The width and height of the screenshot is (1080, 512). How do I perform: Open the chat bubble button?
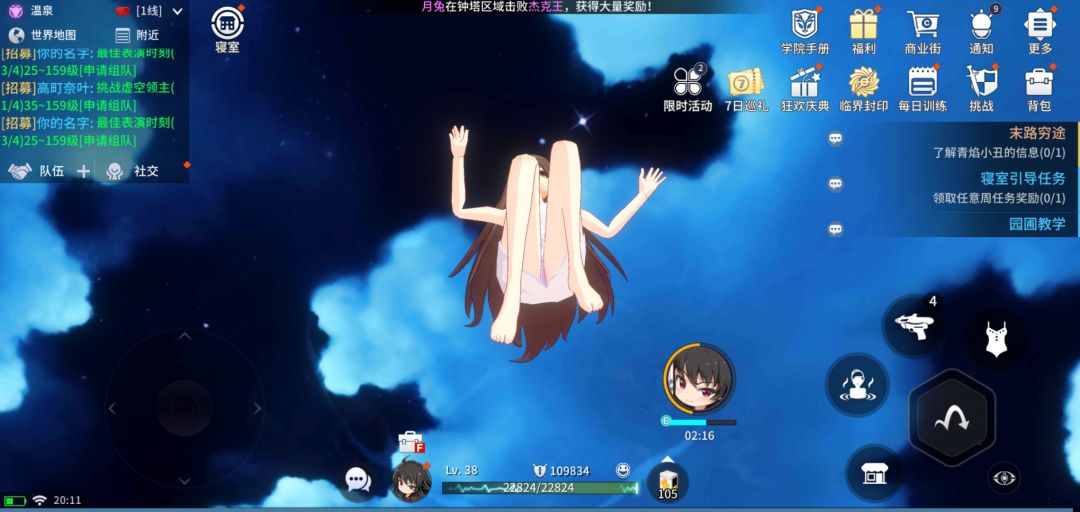(x=358, y=480)
